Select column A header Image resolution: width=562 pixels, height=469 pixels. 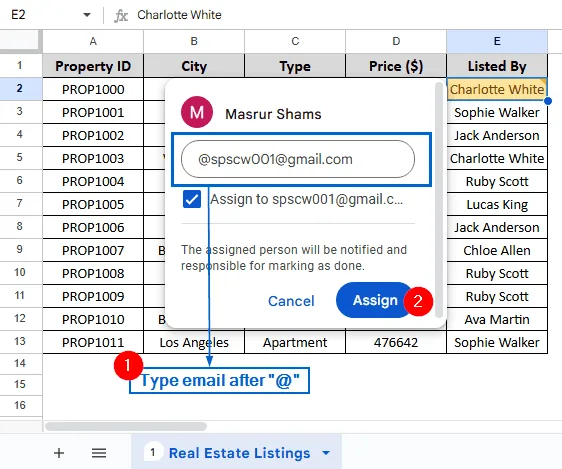point(93,41)
